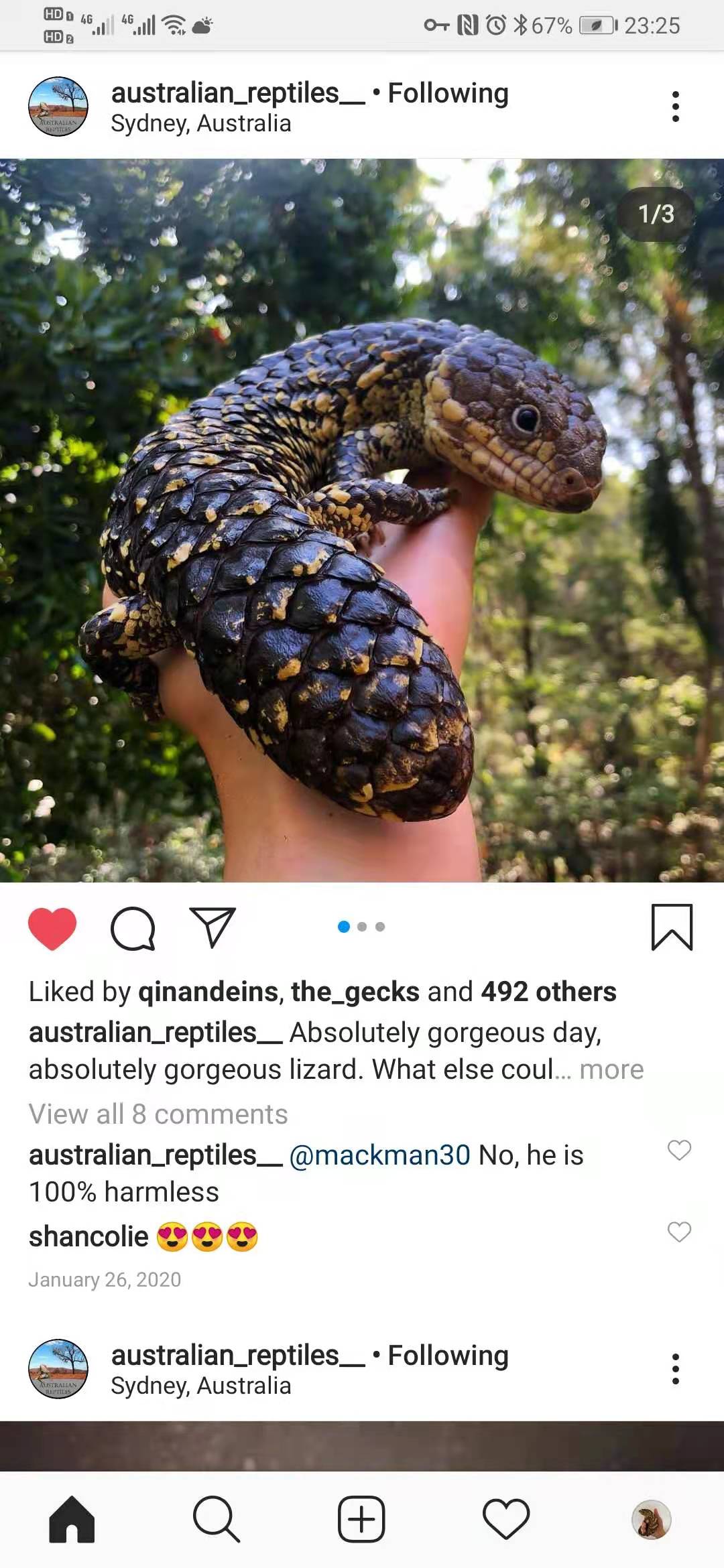Save post with bookmark icon
Viewport: 724px width, 1568px height.
point(672,927)
